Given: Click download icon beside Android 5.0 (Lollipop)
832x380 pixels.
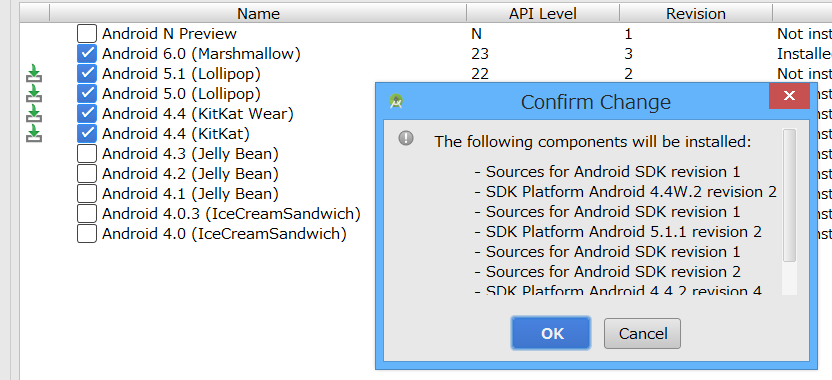Looking at the screenshot, I should [x=34, y=93].
